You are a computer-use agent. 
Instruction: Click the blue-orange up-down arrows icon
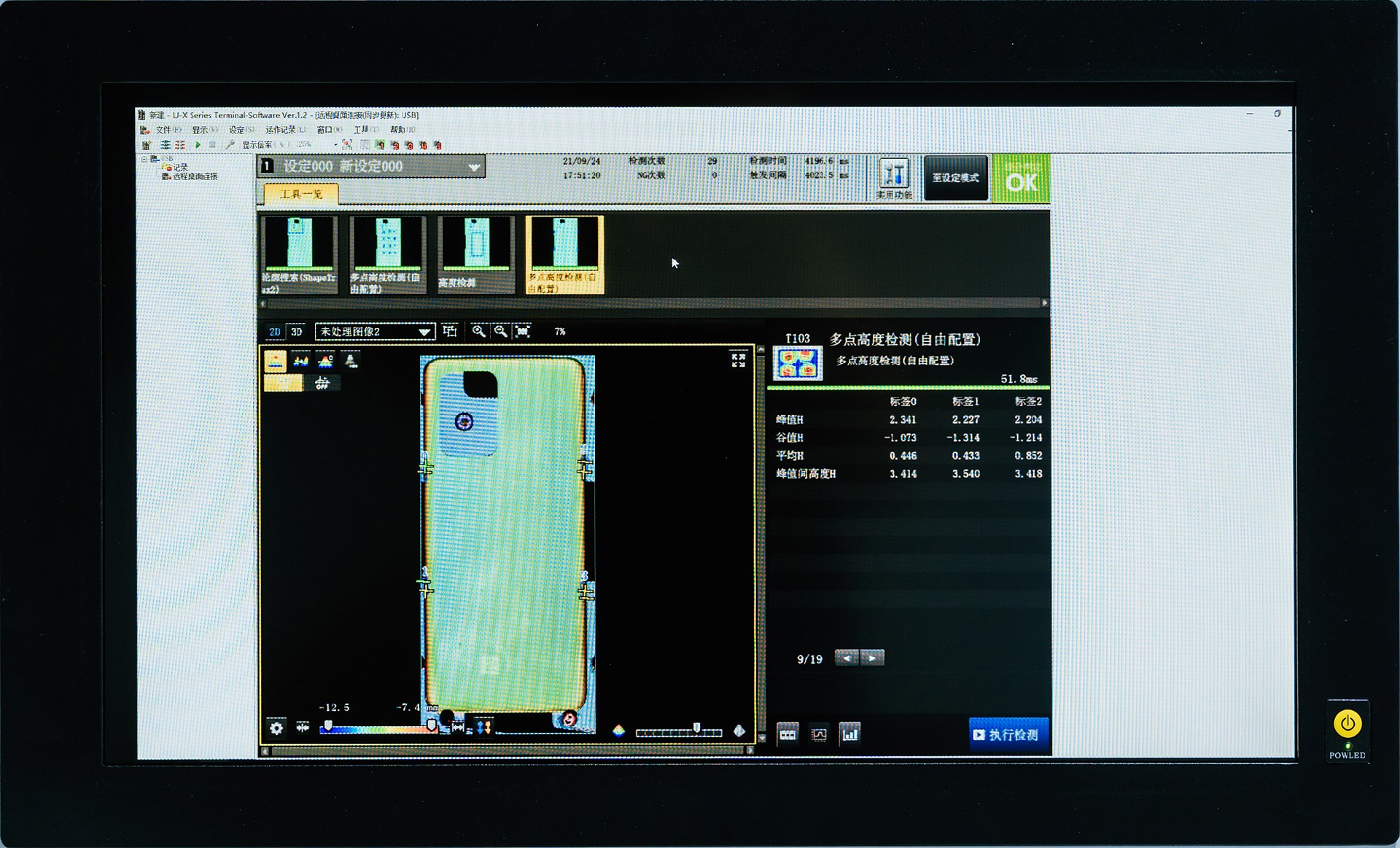tap(483, 727)
